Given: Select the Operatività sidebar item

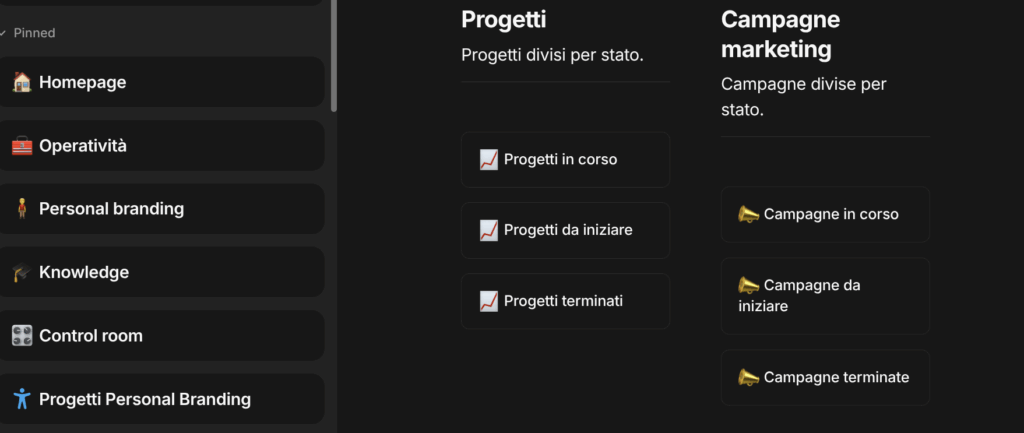Looking at the screenshot, I should coord(83,146).
